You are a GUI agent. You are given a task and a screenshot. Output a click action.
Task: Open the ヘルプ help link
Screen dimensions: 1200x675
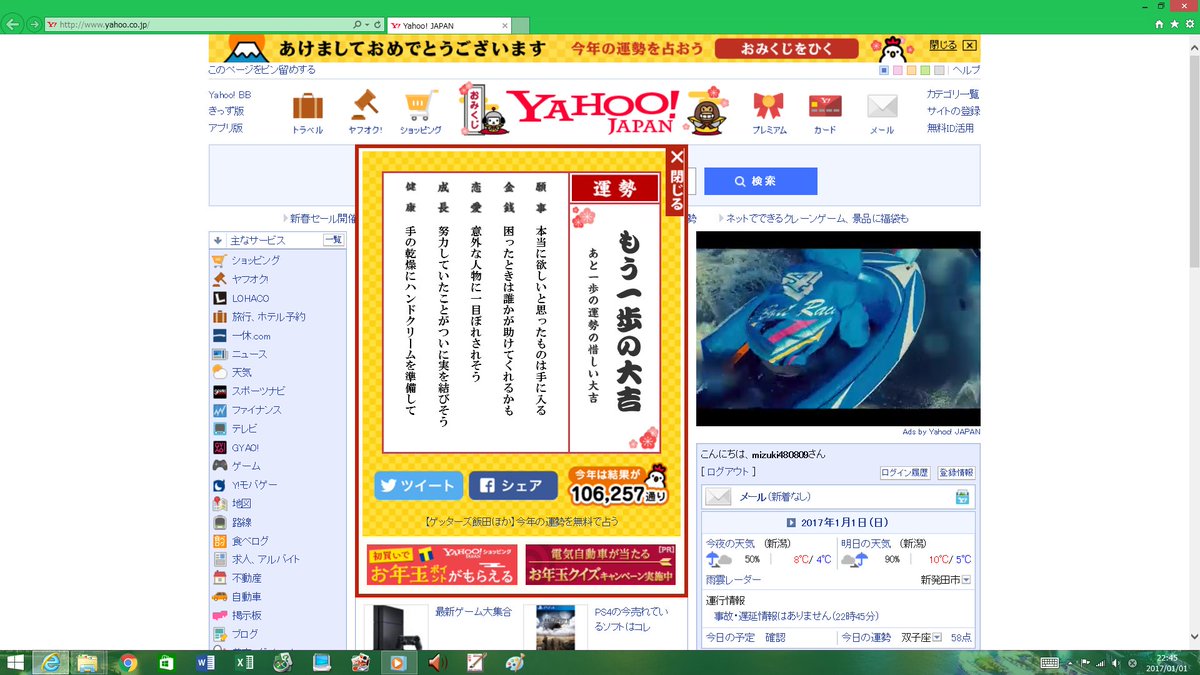point(966,70)
